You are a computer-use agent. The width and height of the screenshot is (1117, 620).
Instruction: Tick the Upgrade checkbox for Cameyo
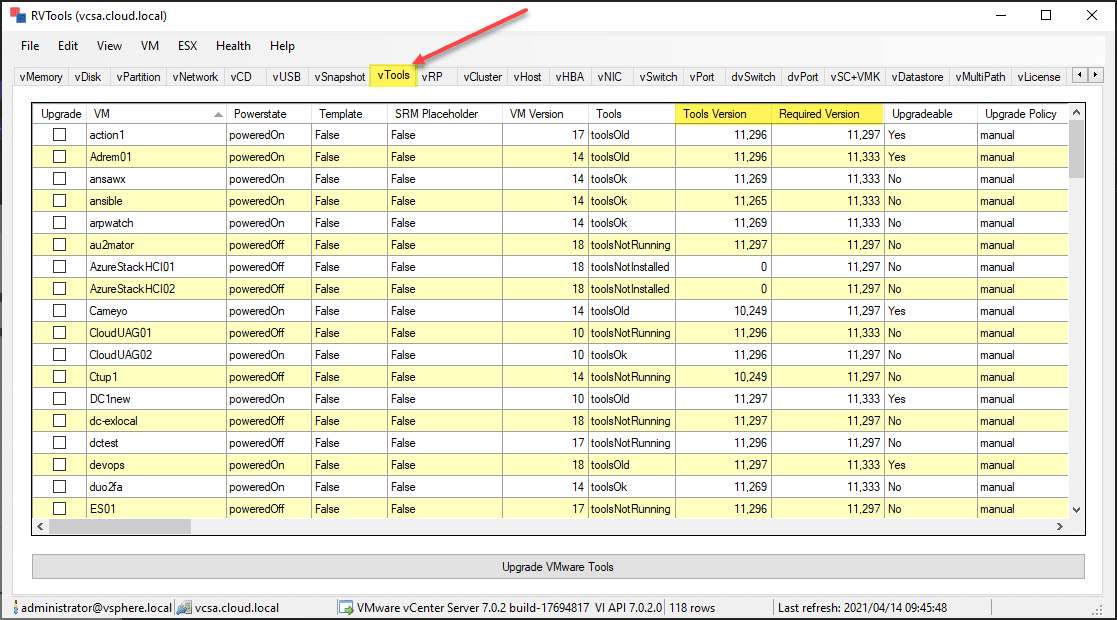coord(60,311)
